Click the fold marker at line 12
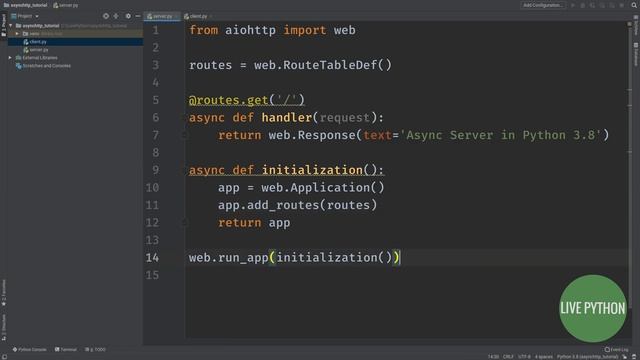 click(184, 223)
